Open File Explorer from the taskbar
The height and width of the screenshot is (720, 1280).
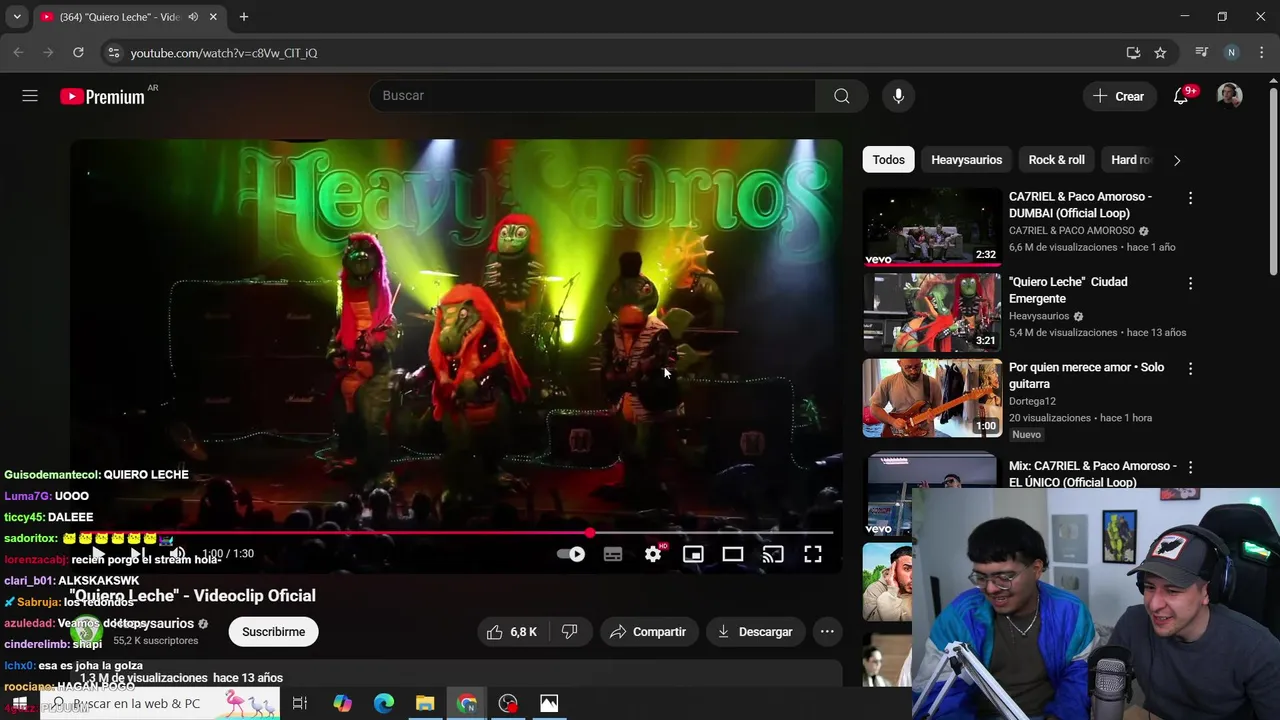click(x=425, y=704)
